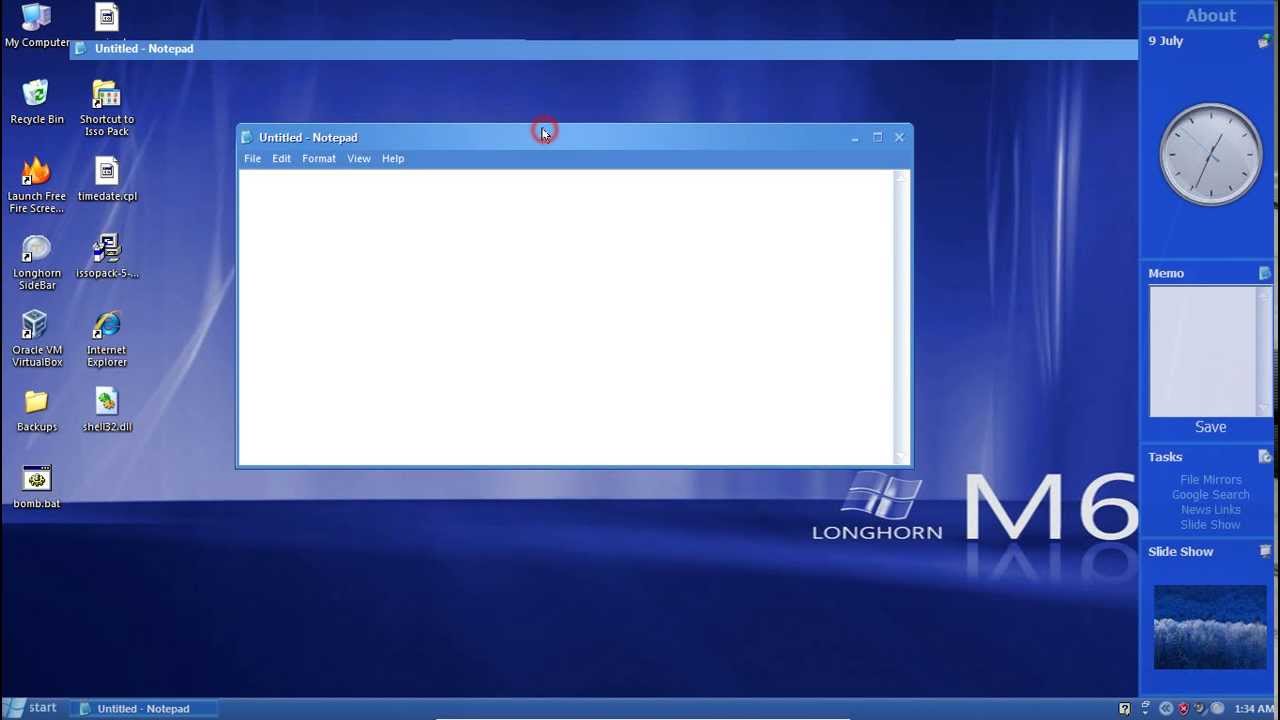Screen dimensions: 1280x720
Task: Select the Shortcut to Isso Pack icon
Action: [x=107, y=108]
